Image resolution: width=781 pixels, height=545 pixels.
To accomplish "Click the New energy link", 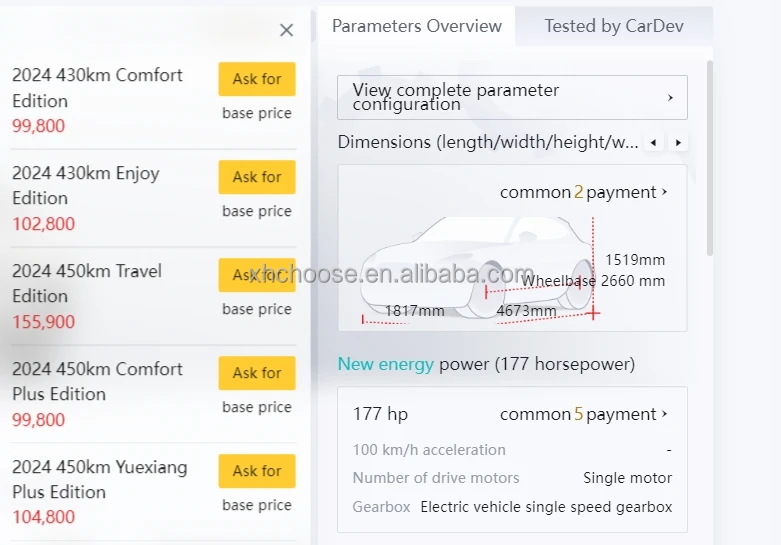I will pyautogui.click(x=385, y=364).
